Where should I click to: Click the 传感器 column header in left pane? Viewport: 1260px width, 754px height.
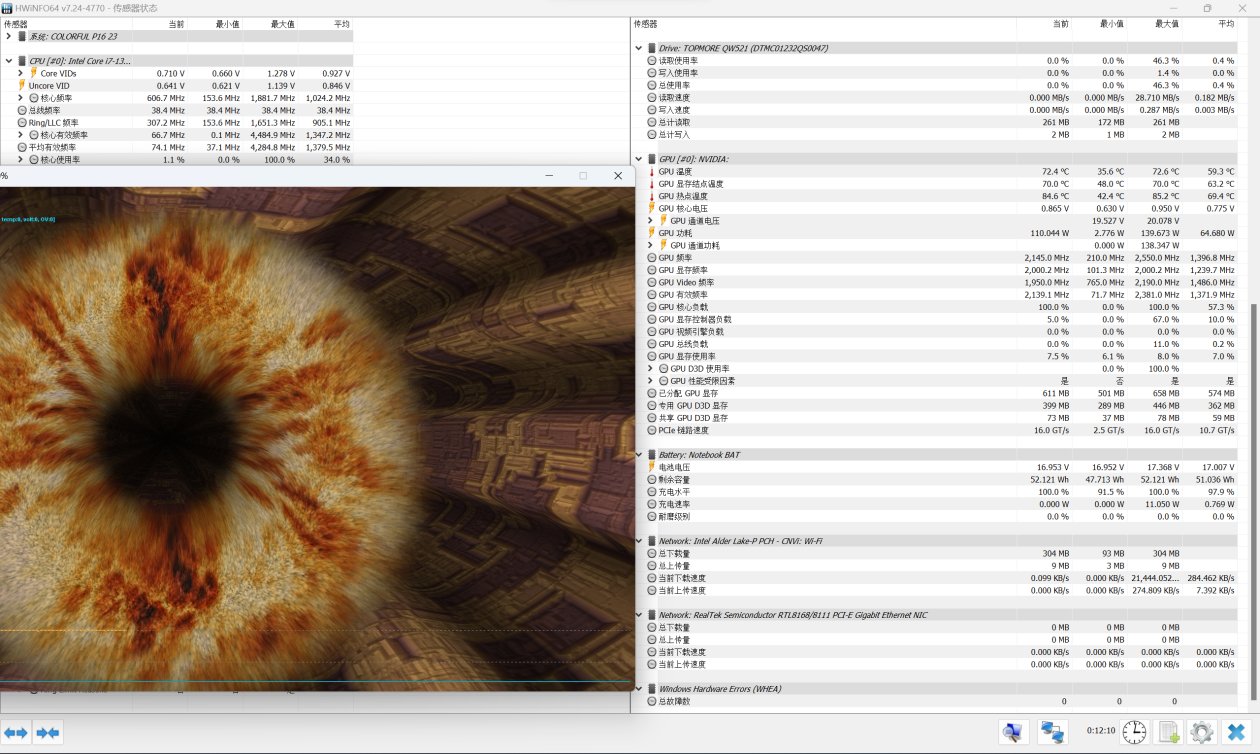click(x=66, y=23)
